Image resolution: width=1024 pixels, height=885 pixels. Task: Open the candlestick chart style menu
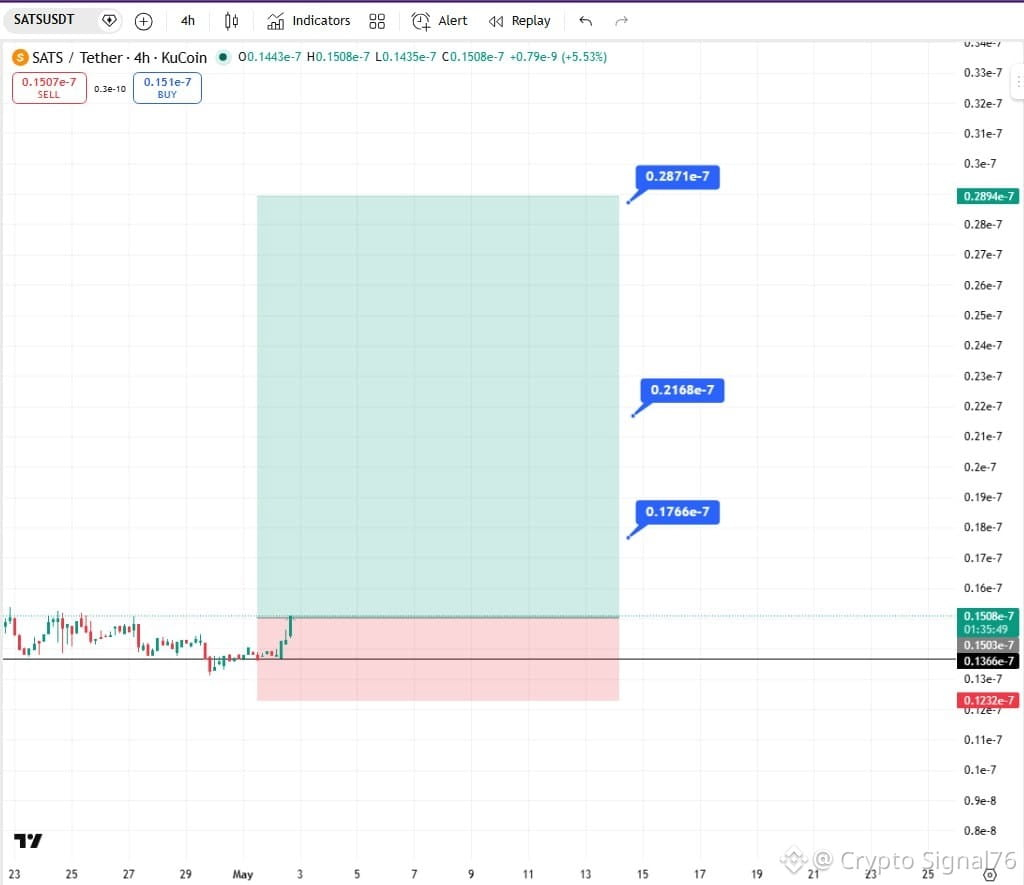pyautogui.click(x=231, y=22)
